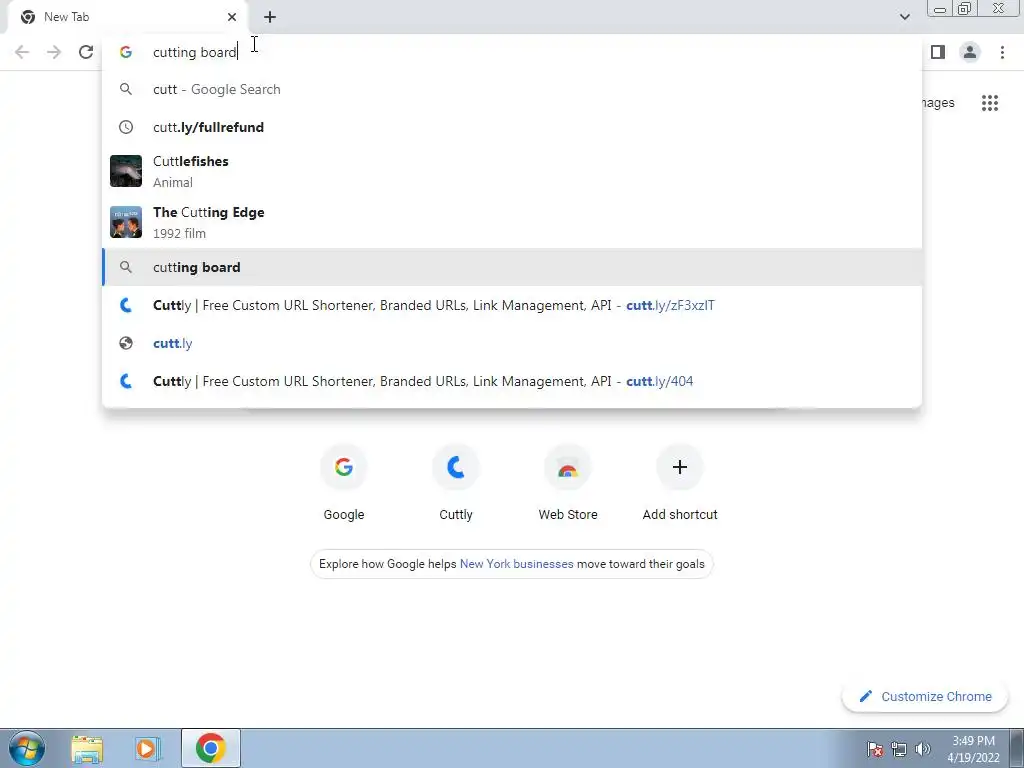Click The Cutting Edge film thumbnail

pos(126,222)
